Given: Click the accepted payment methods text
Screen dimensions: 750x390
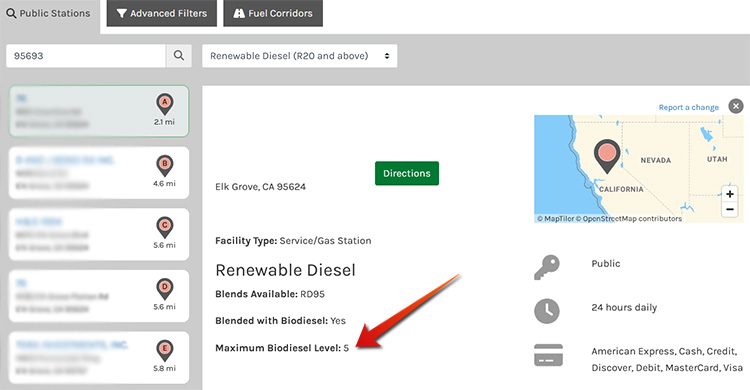Looking at the screenshot, I should [667, 359].
